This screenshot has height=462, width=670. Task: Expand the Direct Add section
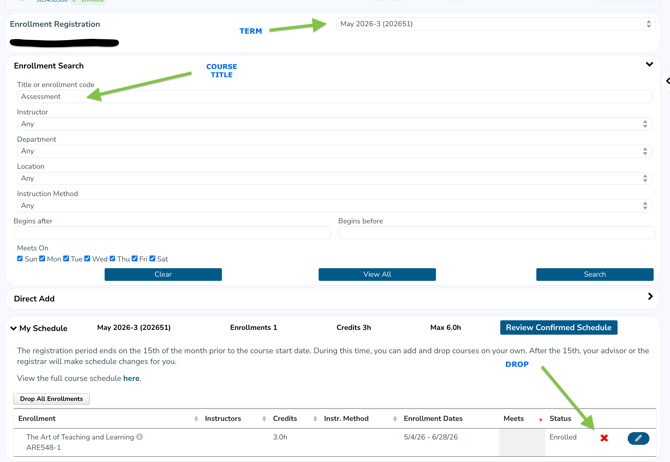pyautogui.click(x=650, y=297)
